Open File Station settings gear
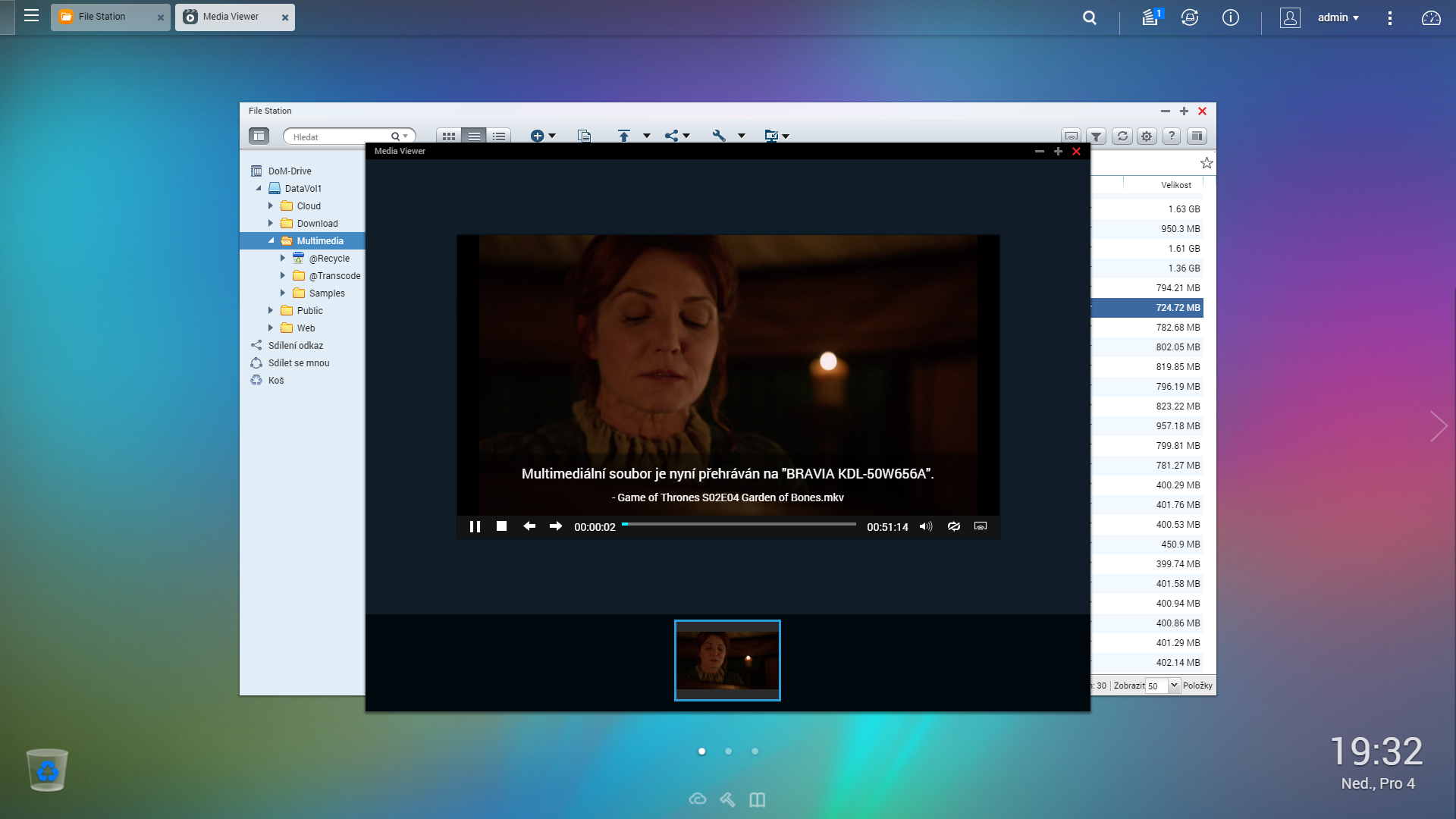The height and width of the screenshot is (819, 1456). pos(1147,136)
